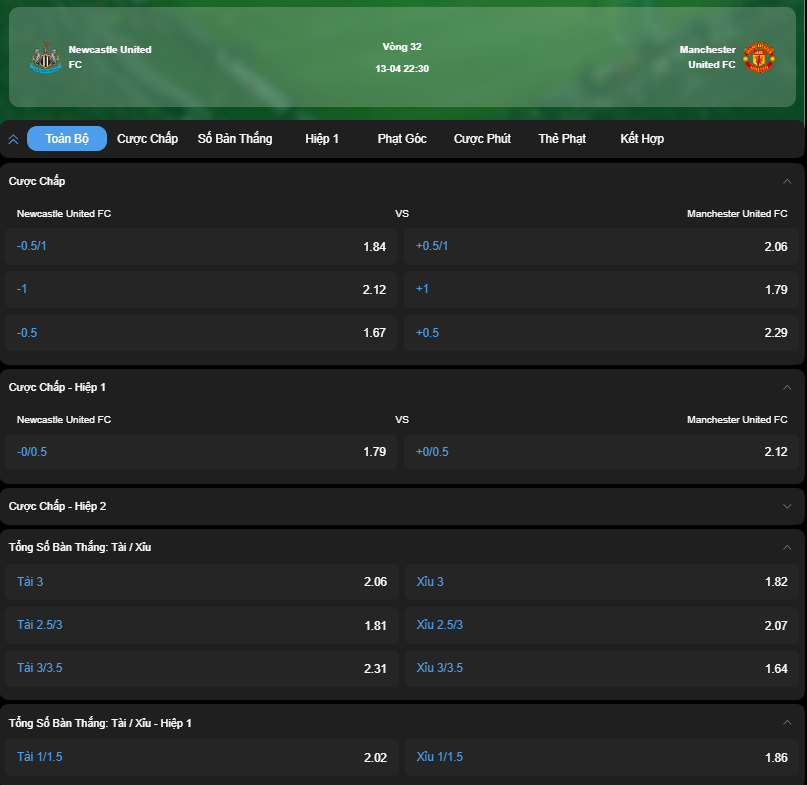Collapse Tài / Xỉu - Hiệp 1 section
Screen dimensions: 807x785
[x=787, y=723]
